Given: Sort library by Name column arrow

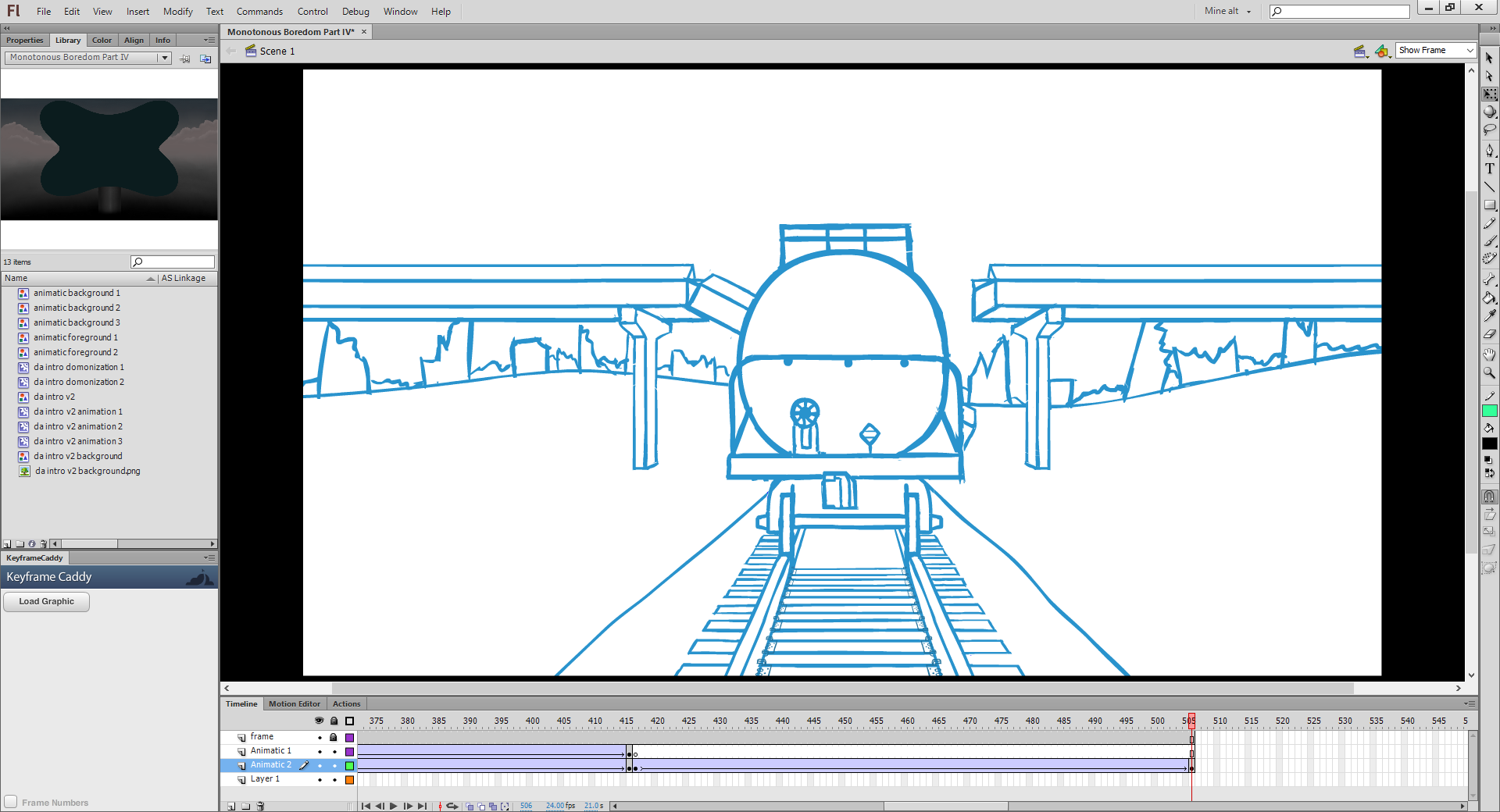Looking at the screenshot, I should click(150, 279).
